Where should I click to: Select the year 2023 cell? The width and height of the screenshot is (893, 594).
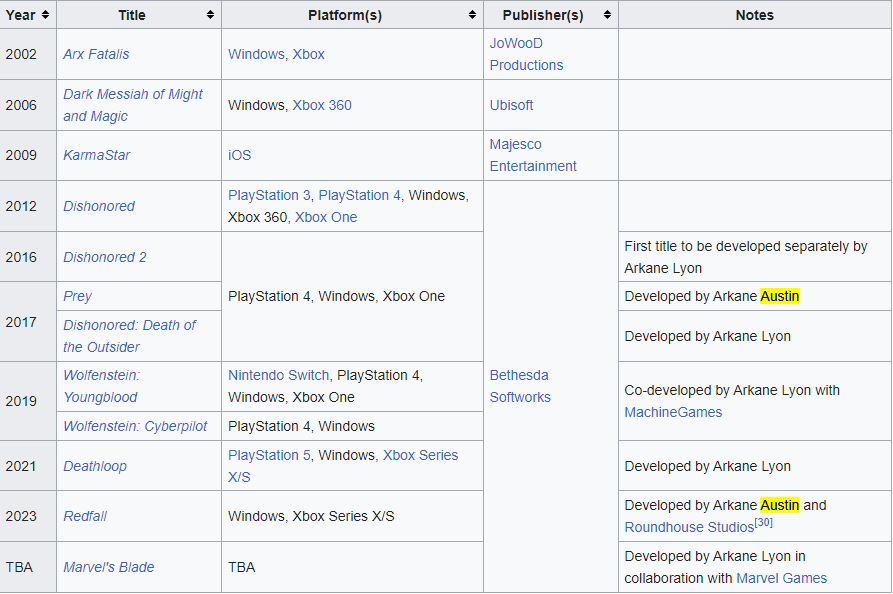tap(28, 516)
